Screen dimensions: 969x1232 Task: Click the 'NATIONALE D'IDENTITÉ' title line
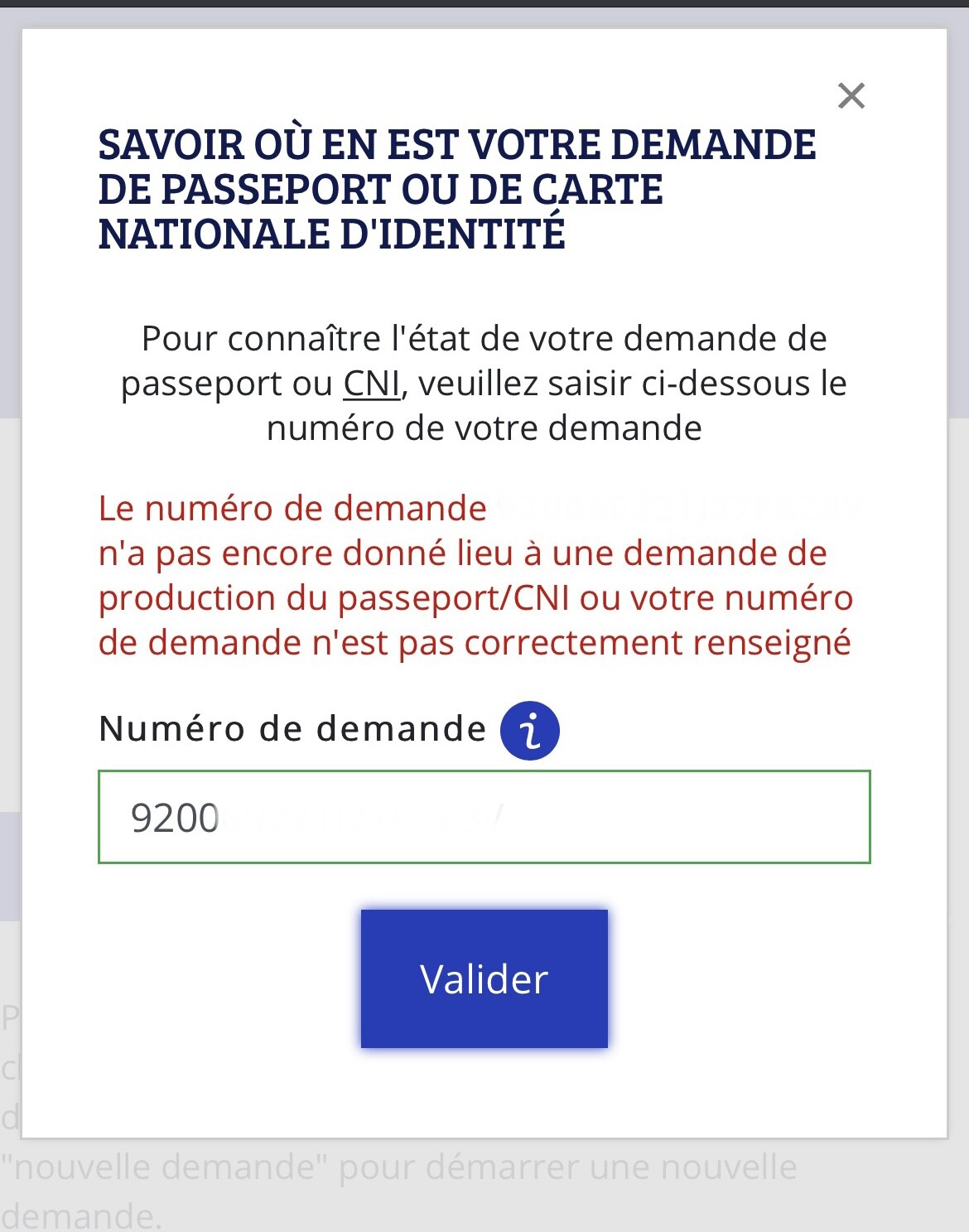[x=332, y=234]
